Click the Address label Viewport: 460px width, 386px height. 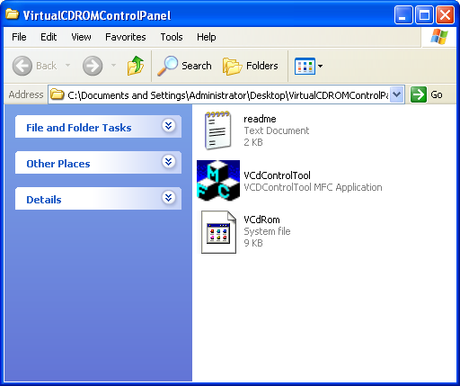pyautogui.click(x=26, y=95)
